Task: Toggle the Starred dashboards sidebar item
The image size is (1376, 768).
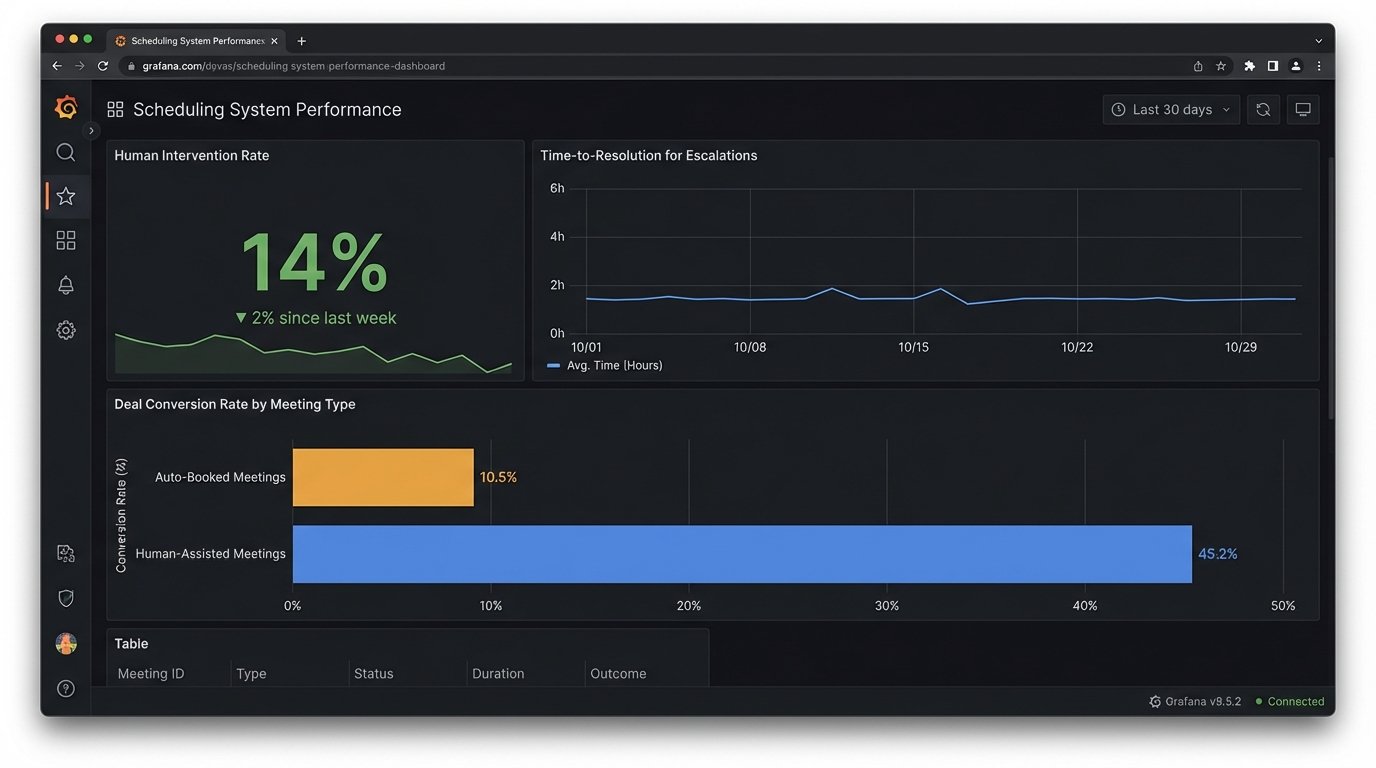Action: [65, 196]
